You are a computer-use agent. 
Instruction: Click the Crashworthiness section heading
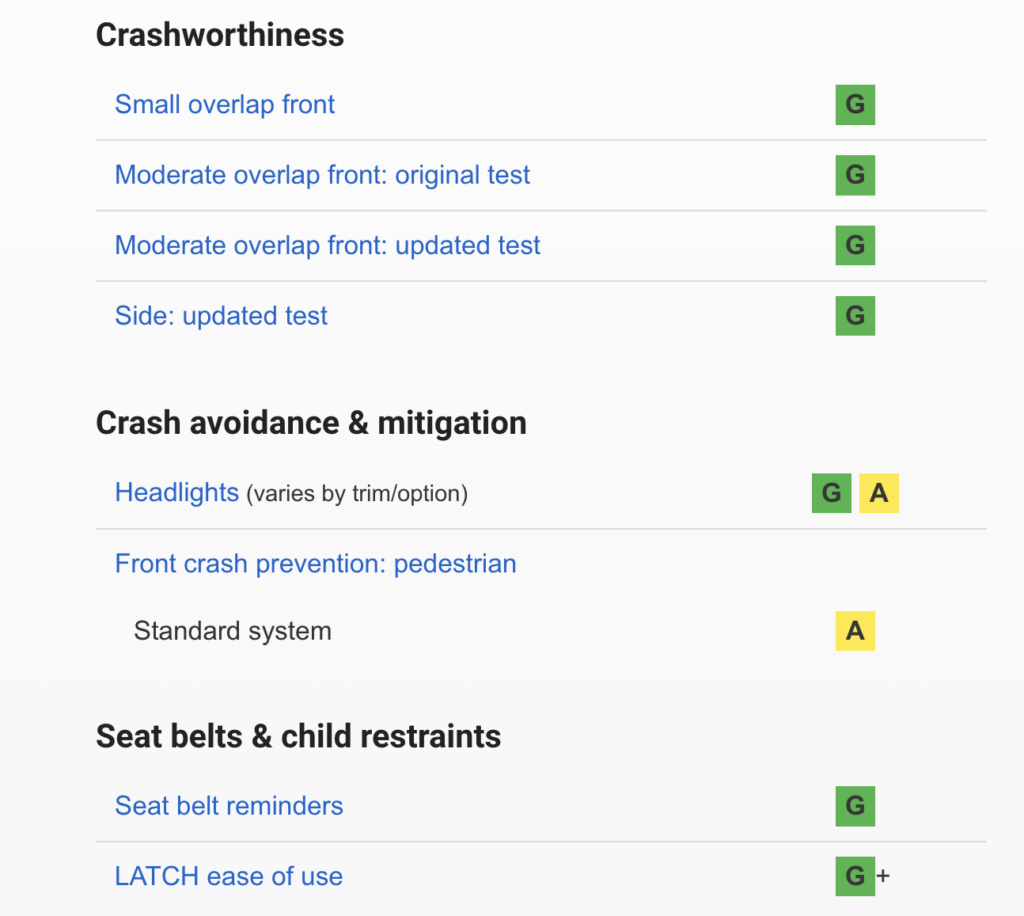tap(220, 35)
